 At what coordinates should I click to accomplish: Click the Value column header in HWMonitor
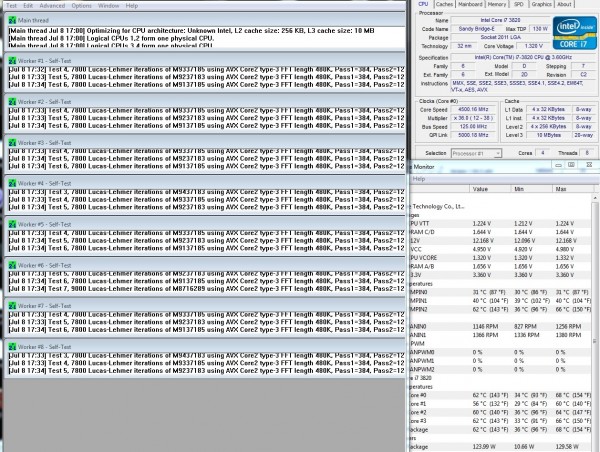(490, 189)
